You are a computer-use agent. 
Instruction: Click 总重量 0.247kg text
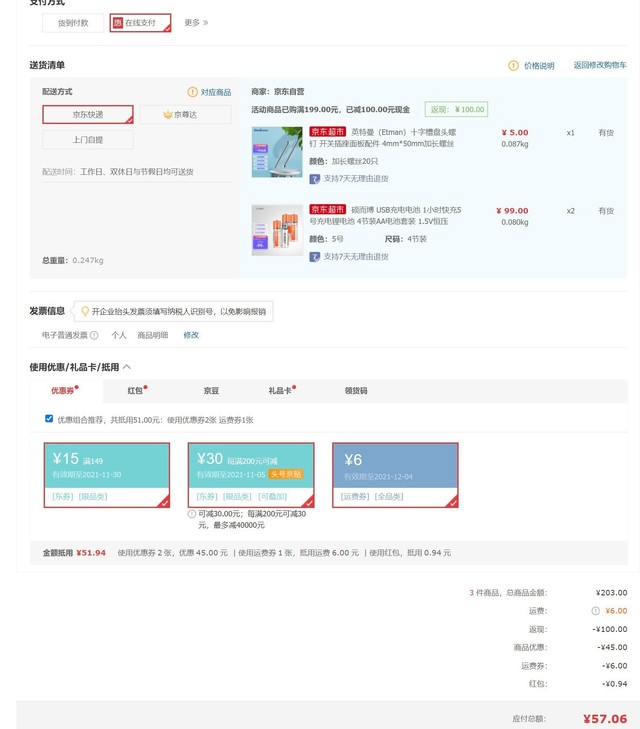tap(73, 260)
